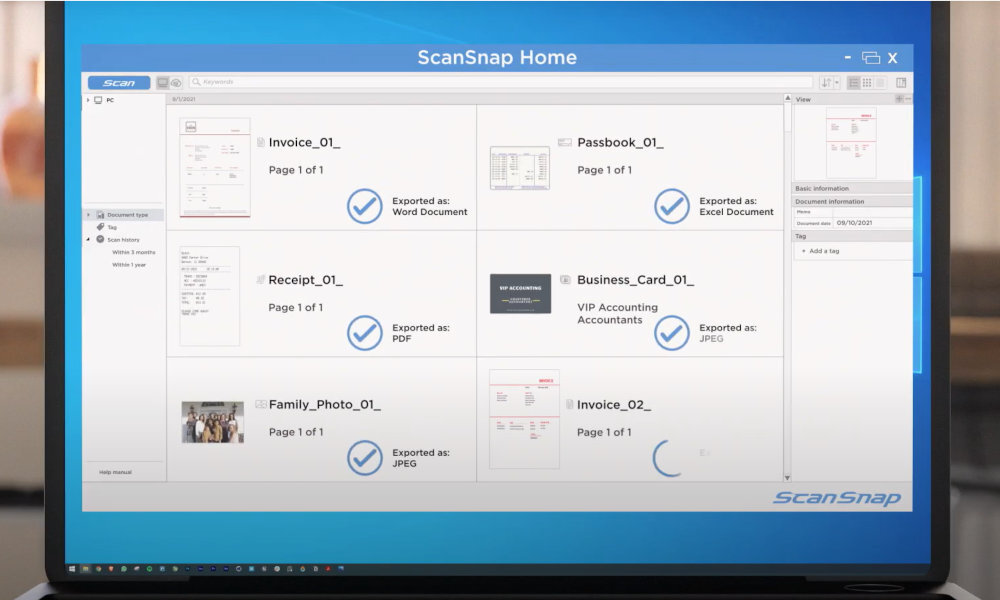Collapse the Basic information section
This screenshot has width=1000, height=600.
point(852,189)
